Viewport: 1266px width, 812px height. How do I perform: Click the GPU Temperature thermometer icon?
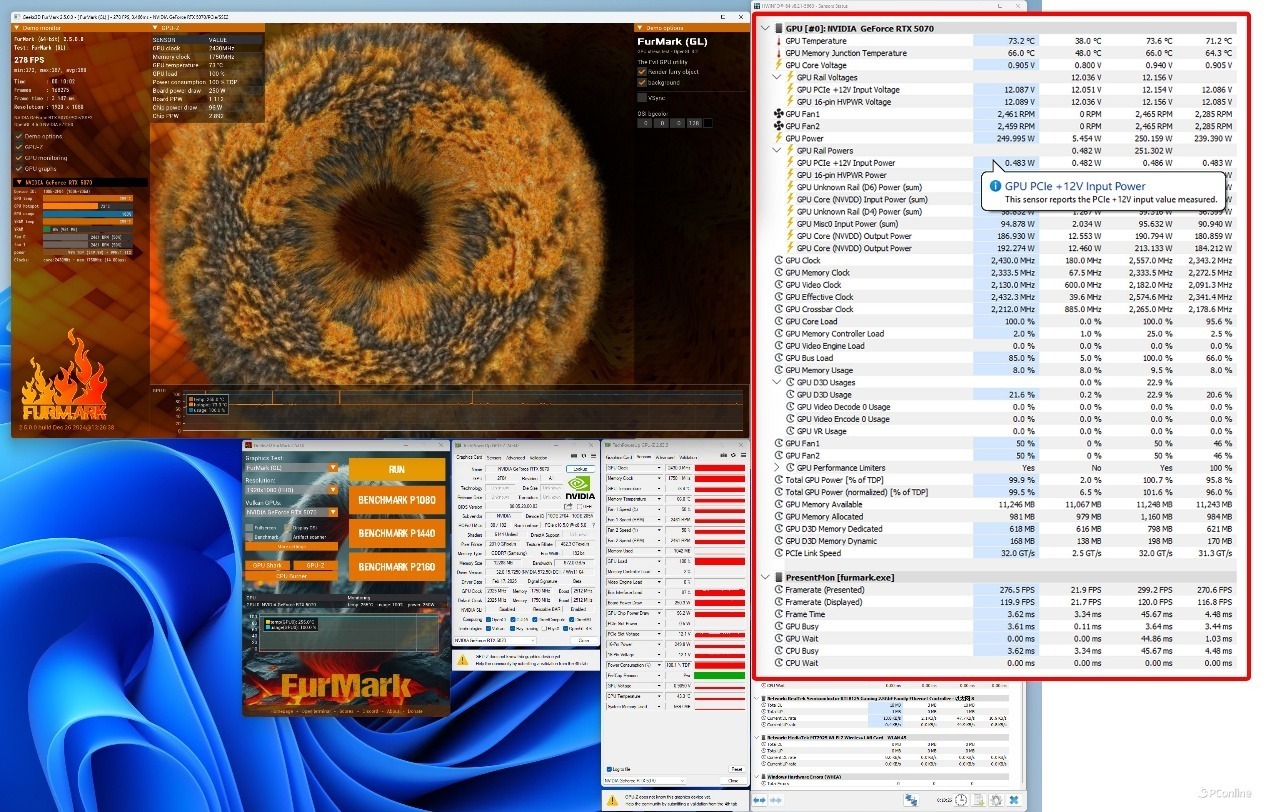point(779,41)
